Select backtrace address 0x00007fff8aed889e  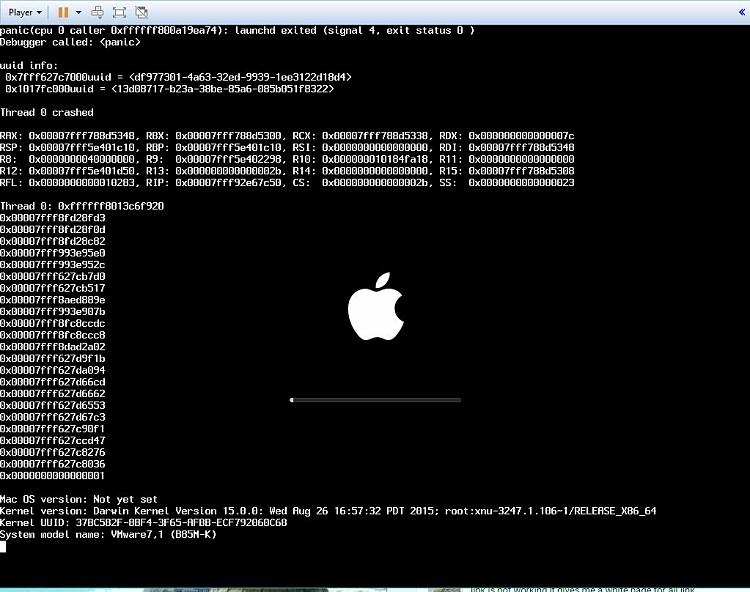point(53,300)
